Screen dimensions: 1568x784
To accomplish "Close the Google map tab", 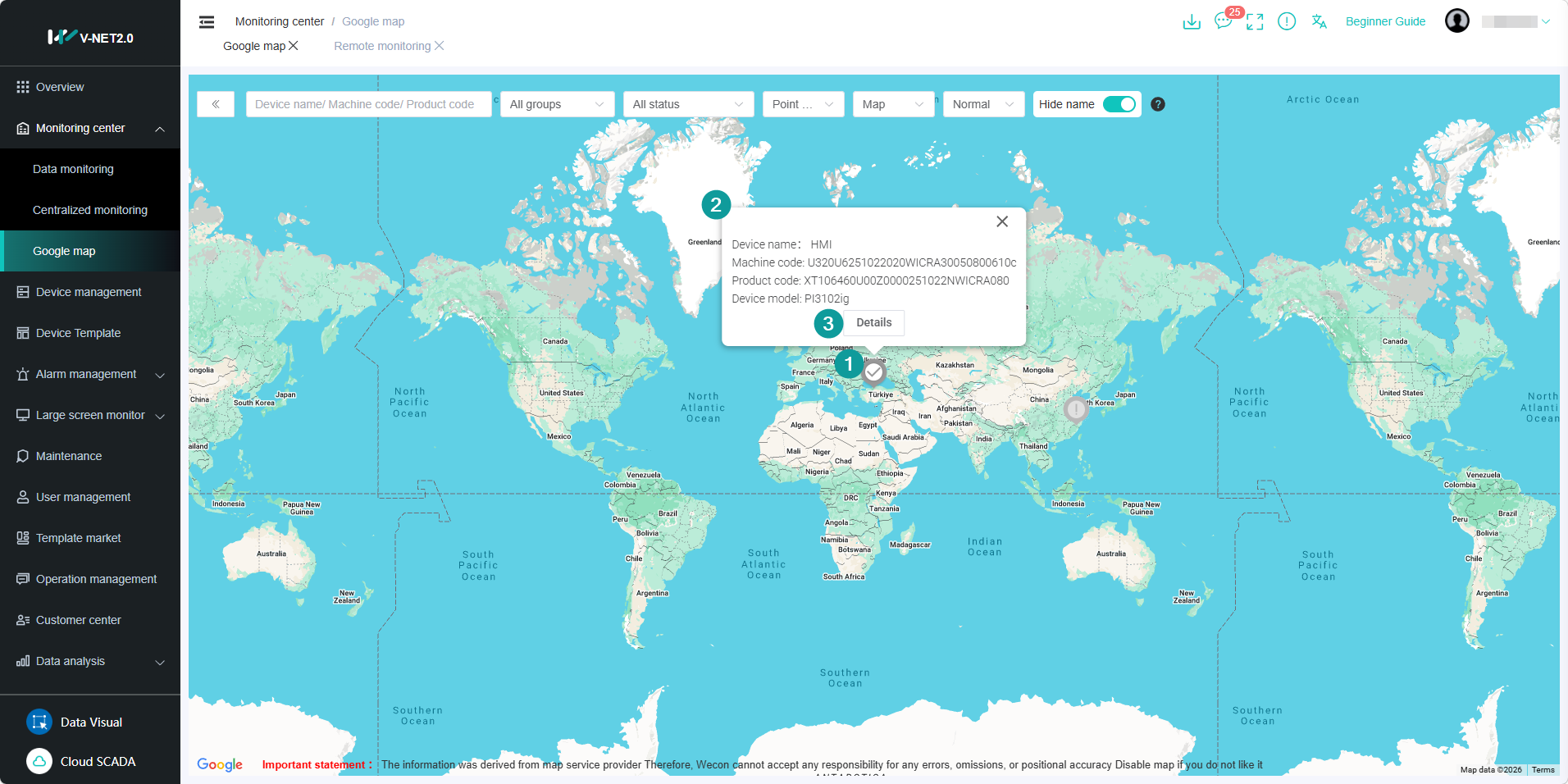I will pos(294,46).
